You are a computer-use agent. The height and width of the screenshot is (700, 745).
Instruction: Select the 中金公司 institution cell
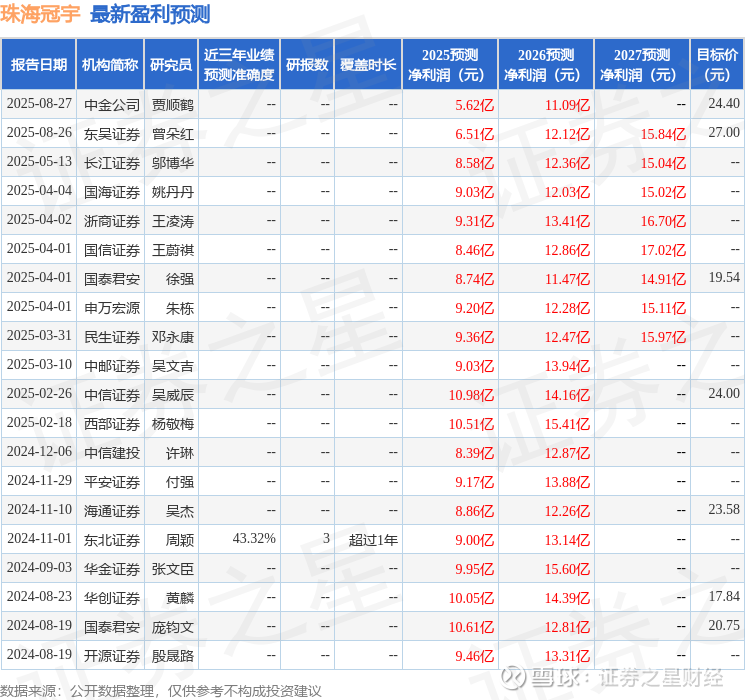pyautogui.click(x=112, y=105)
